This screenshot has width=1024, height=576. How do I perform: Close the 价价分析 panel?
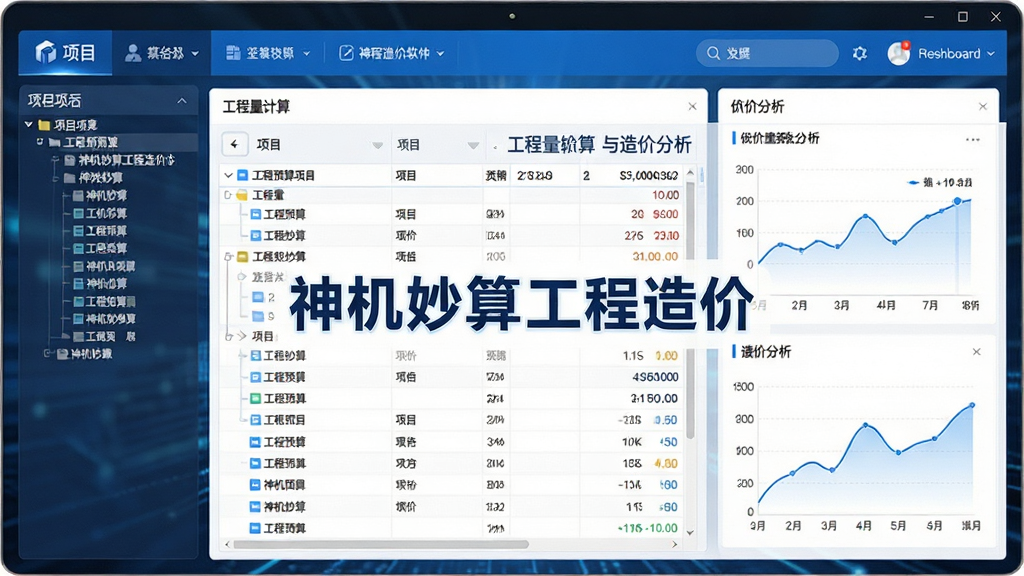(x=983, y=106)
